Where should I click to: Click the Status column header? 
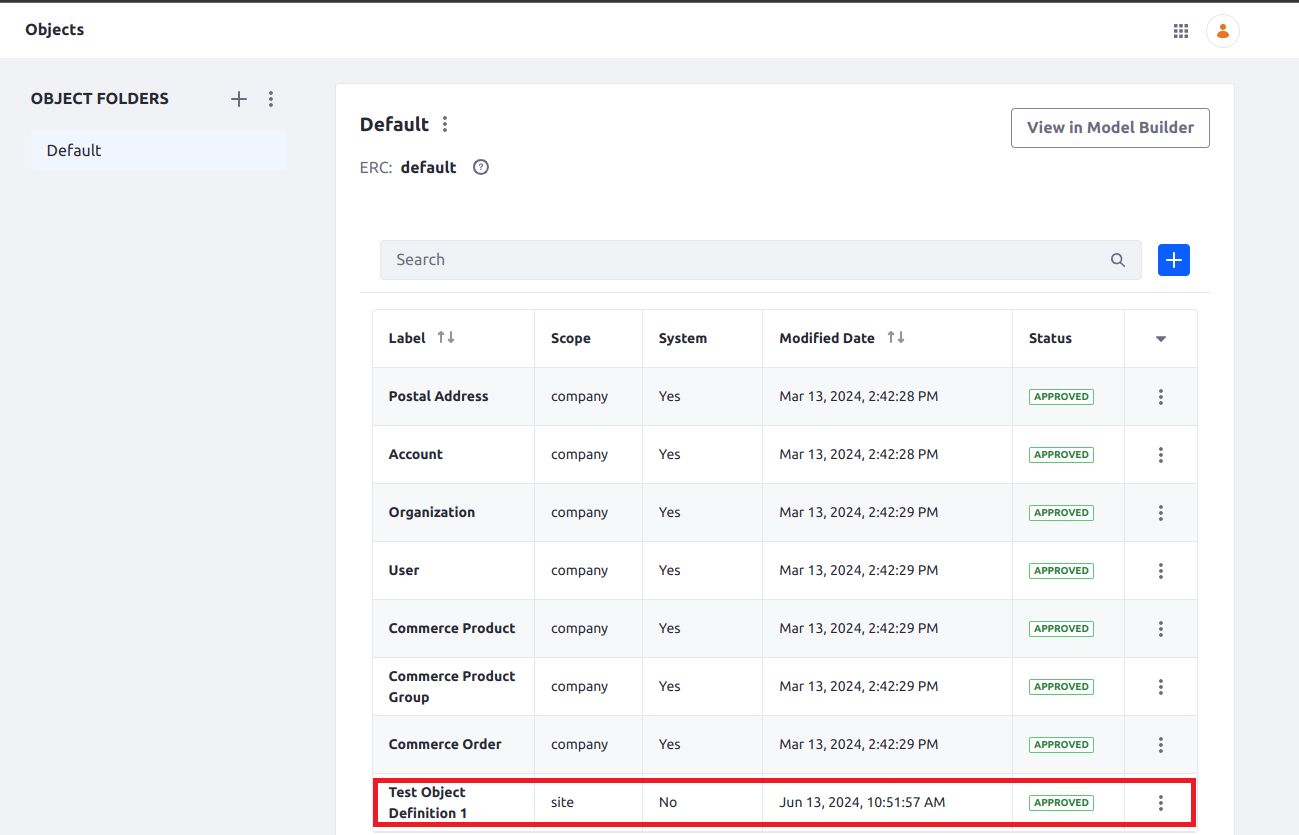click(1050, 338)
